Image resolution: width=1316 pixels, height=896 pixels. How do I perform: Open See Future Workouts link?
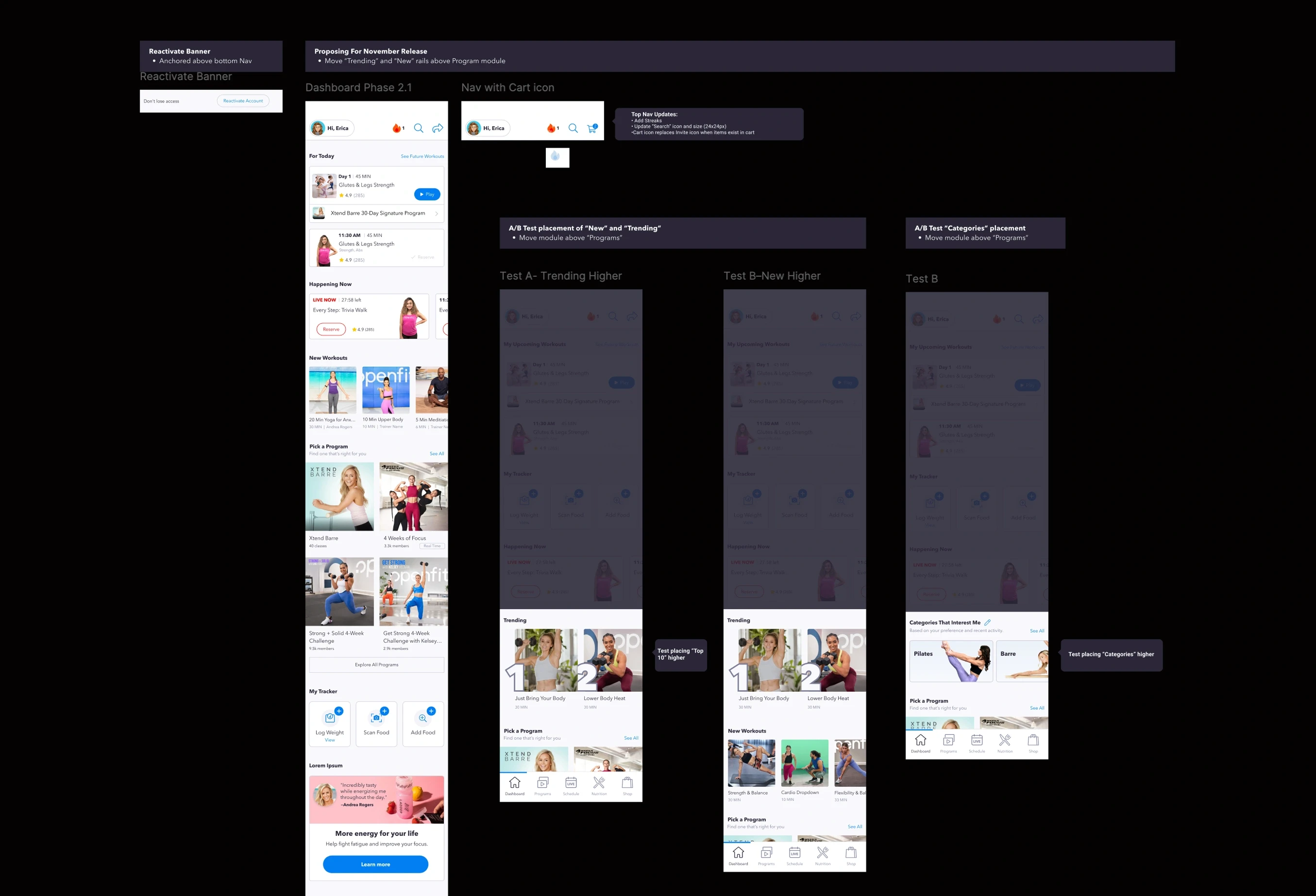pyautogui.click(x=422, y=156)
